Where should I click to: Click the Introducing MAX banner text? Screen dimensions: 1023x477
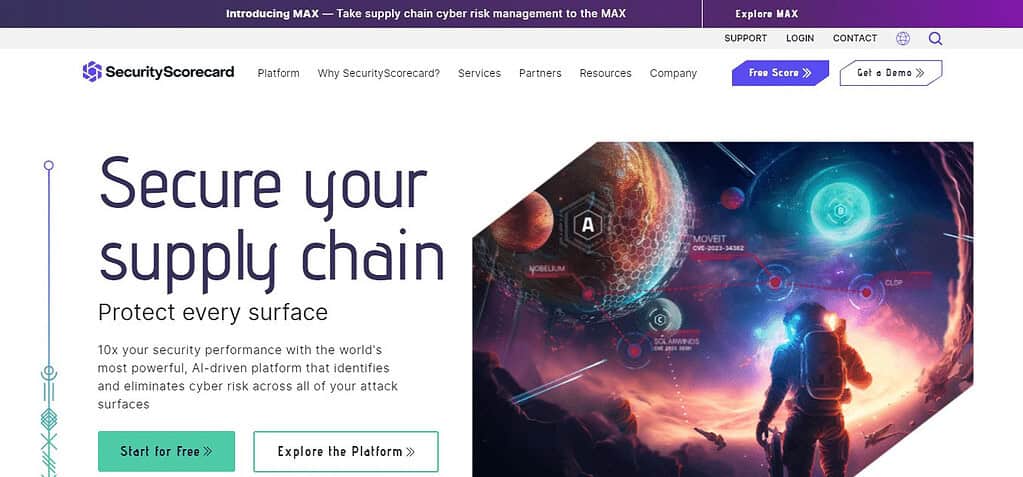[426, 14]
